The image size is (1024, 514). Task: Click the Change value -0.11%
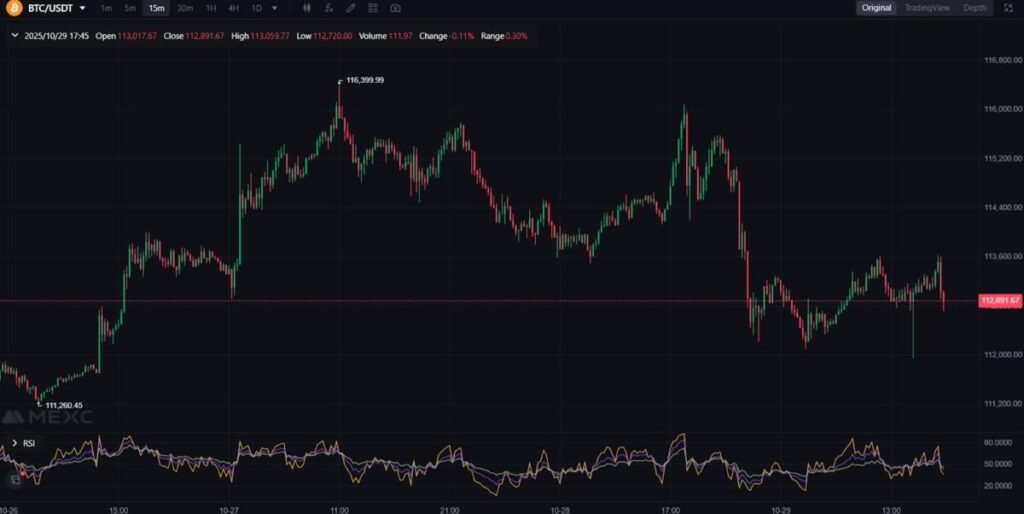click(462, 36)
